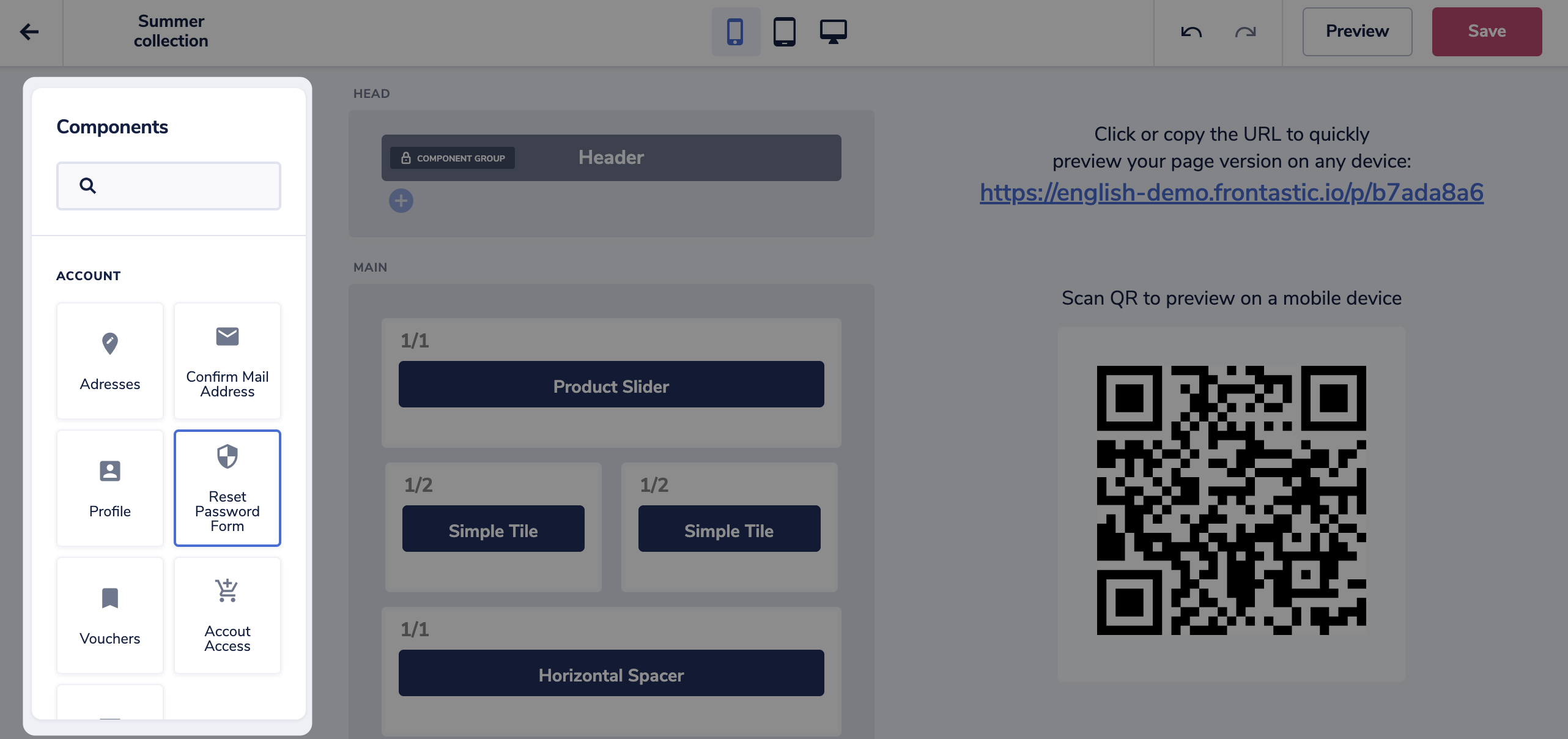Open page Preview
The height and width of the screenshot is (739, 1568).
pyautogui.click(x=1357, y=32)
